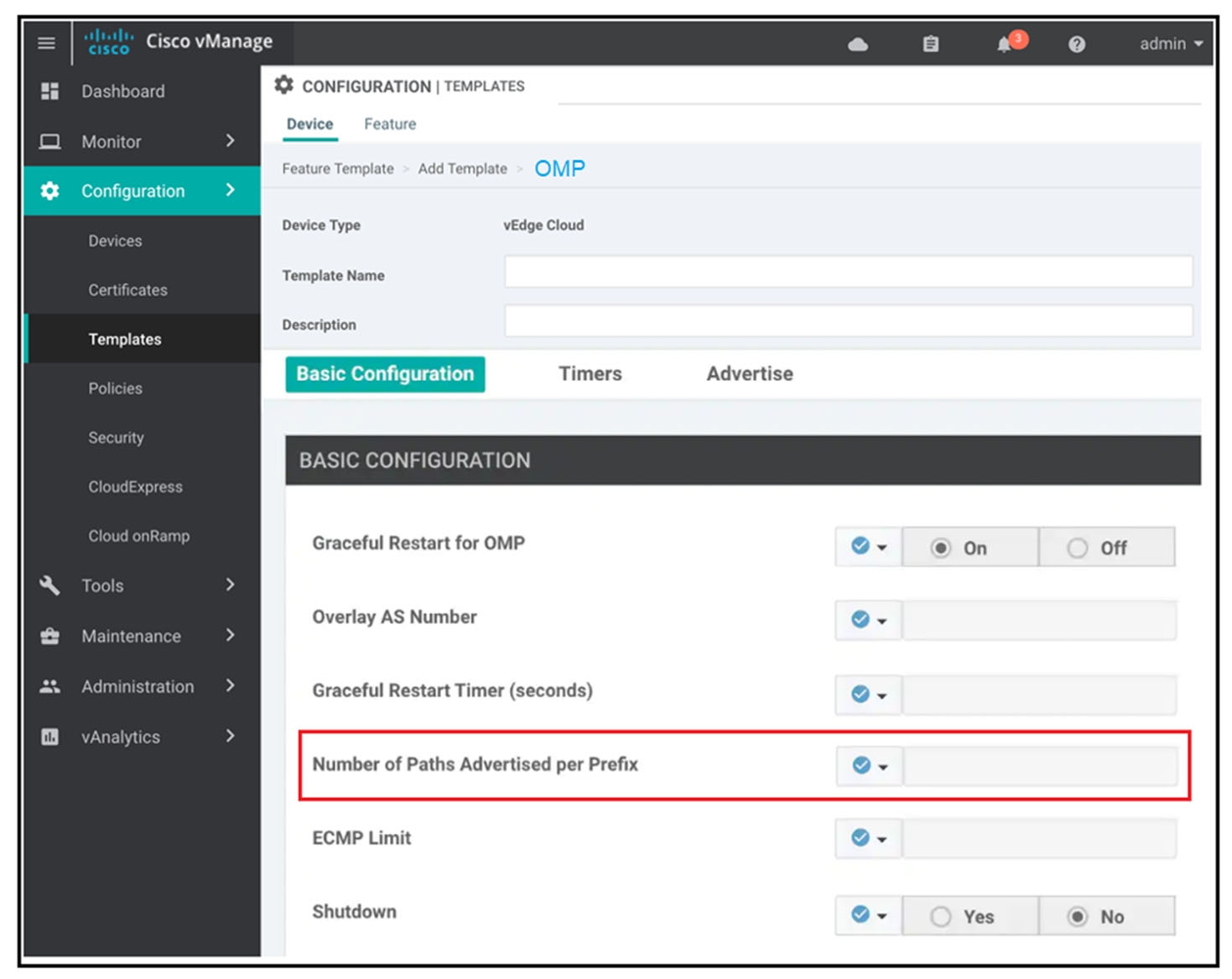Screen dimensions: 1232x979
Task: Click the Dashboard grid icon
Action: (50, 91)
